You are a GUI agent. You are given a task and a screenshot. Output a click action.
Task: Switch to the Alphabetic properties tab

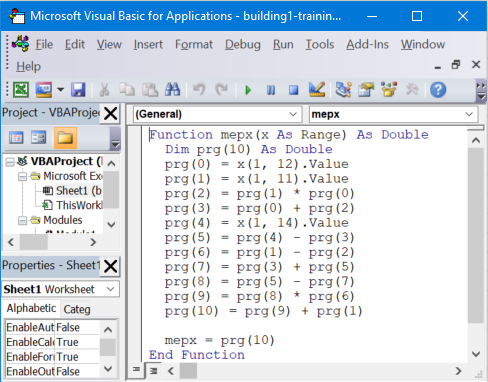31,308
